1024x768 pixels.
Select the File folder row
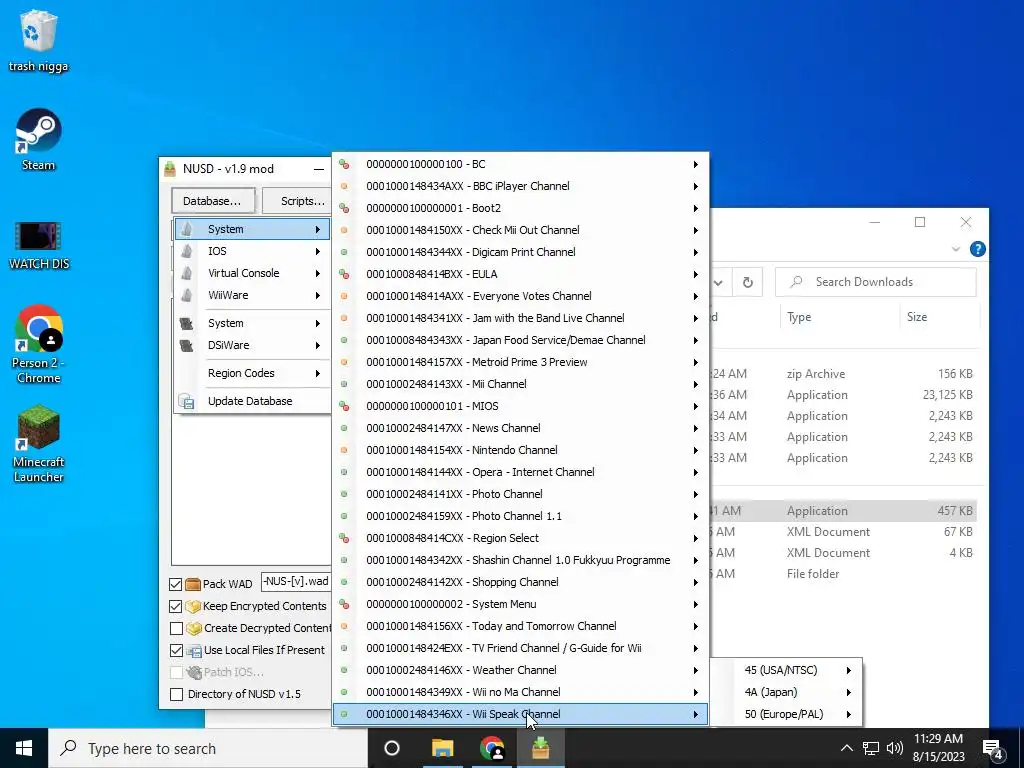coord(842,574)
